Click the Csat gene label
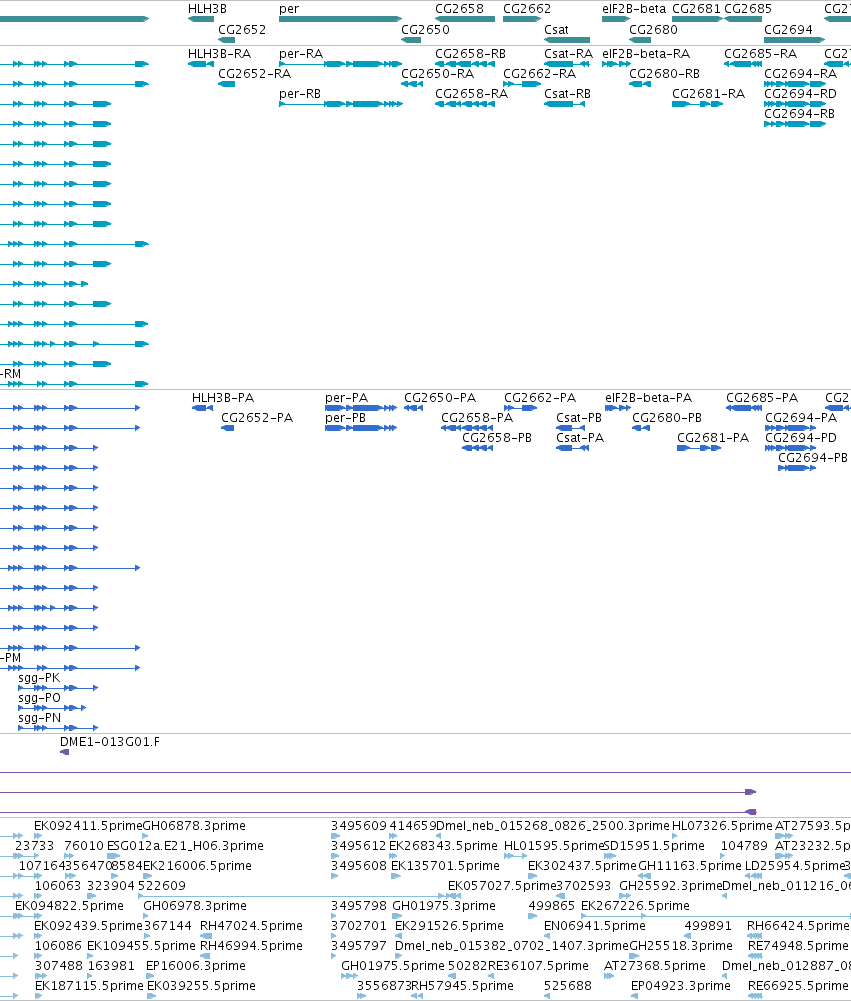 pos(556,29)
